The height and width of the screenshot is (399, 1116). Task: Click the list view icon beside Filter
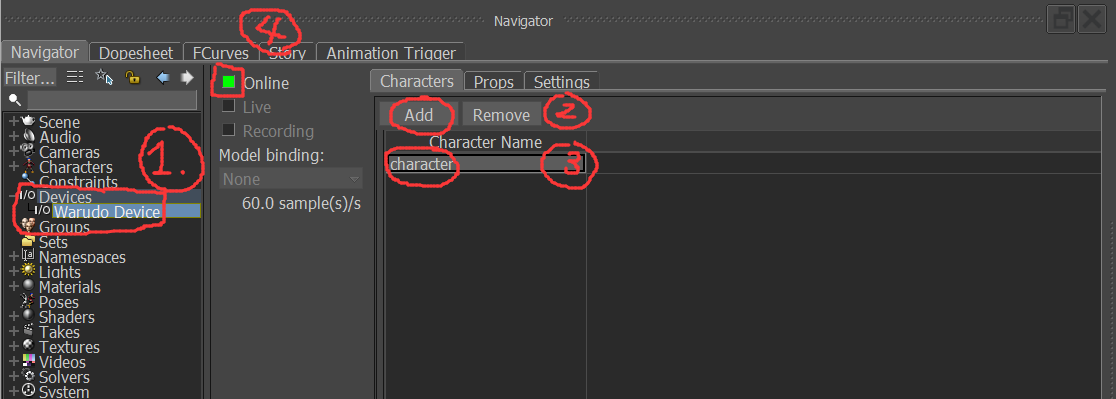tap(75, 77)
